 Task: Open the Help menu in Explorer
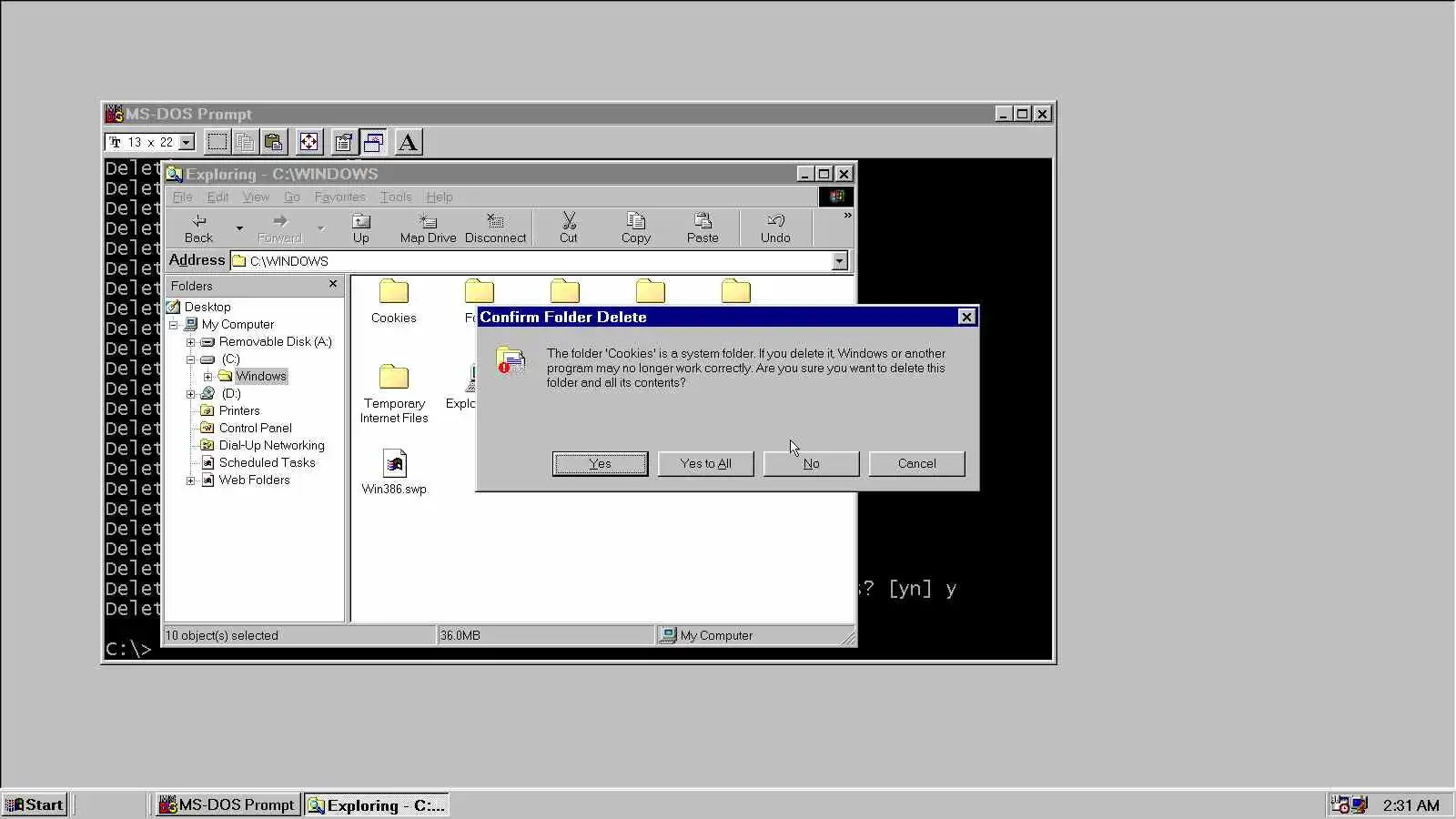(x=440, y=197)
